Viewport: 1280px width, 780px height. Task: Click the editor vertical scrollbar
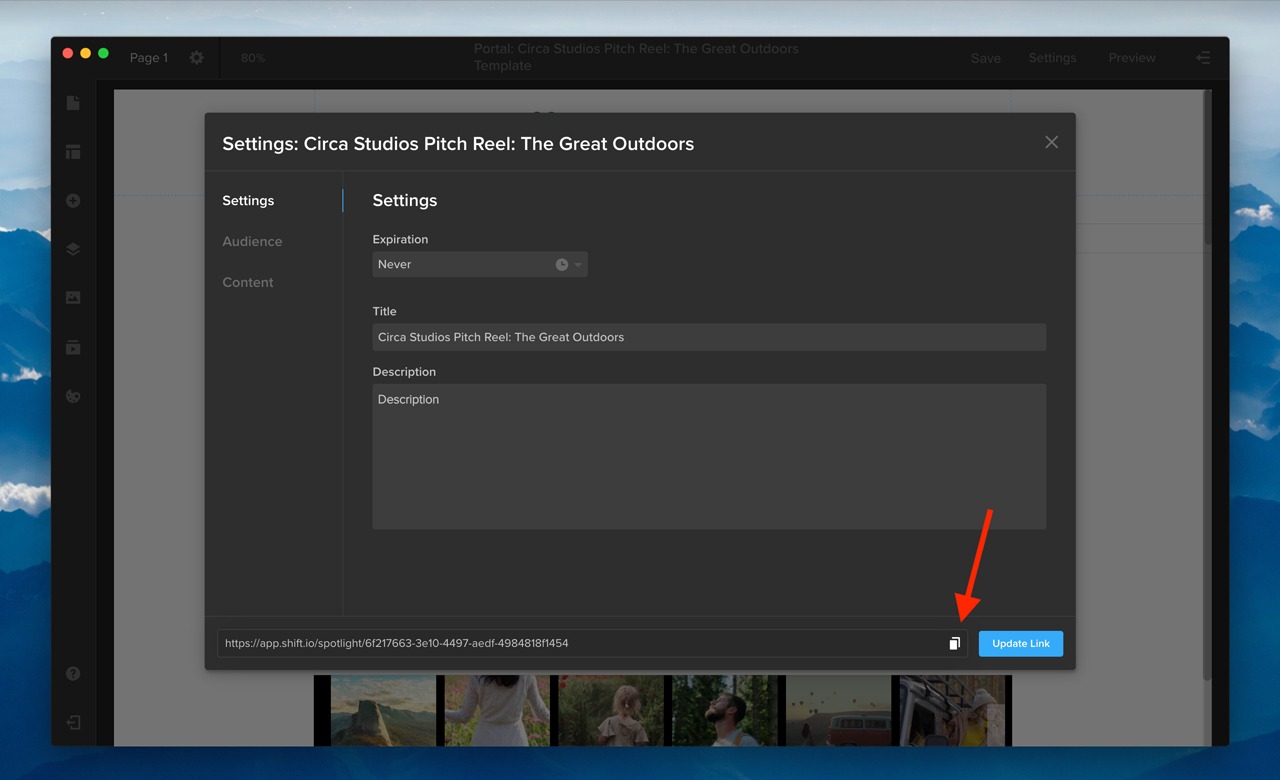[x=1207, y=167]
